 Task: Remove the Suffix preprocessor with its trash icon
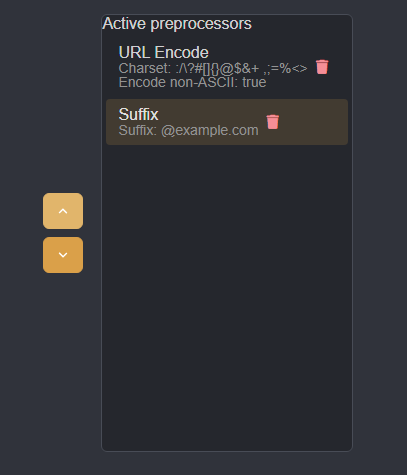tap(273, 122)
